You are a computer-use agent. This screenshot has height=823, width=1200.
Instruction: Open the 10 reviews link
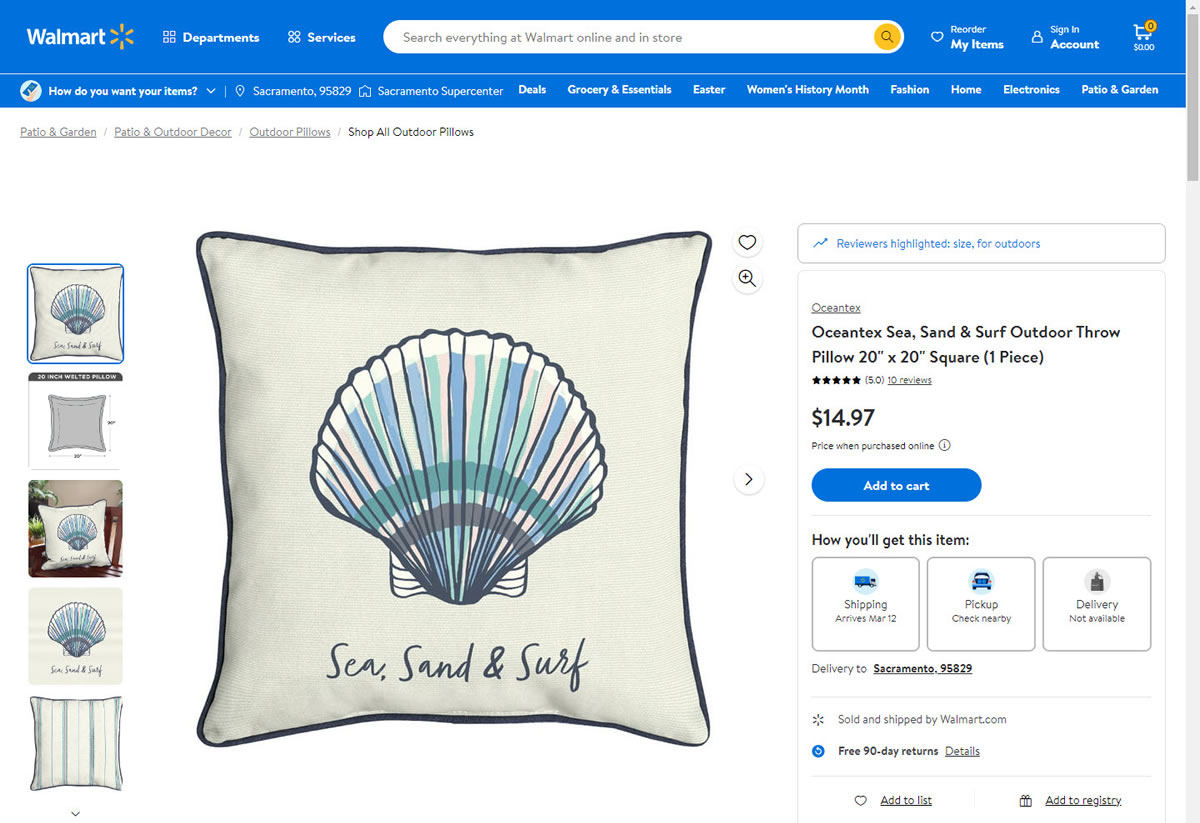click(x=909, y=380)
